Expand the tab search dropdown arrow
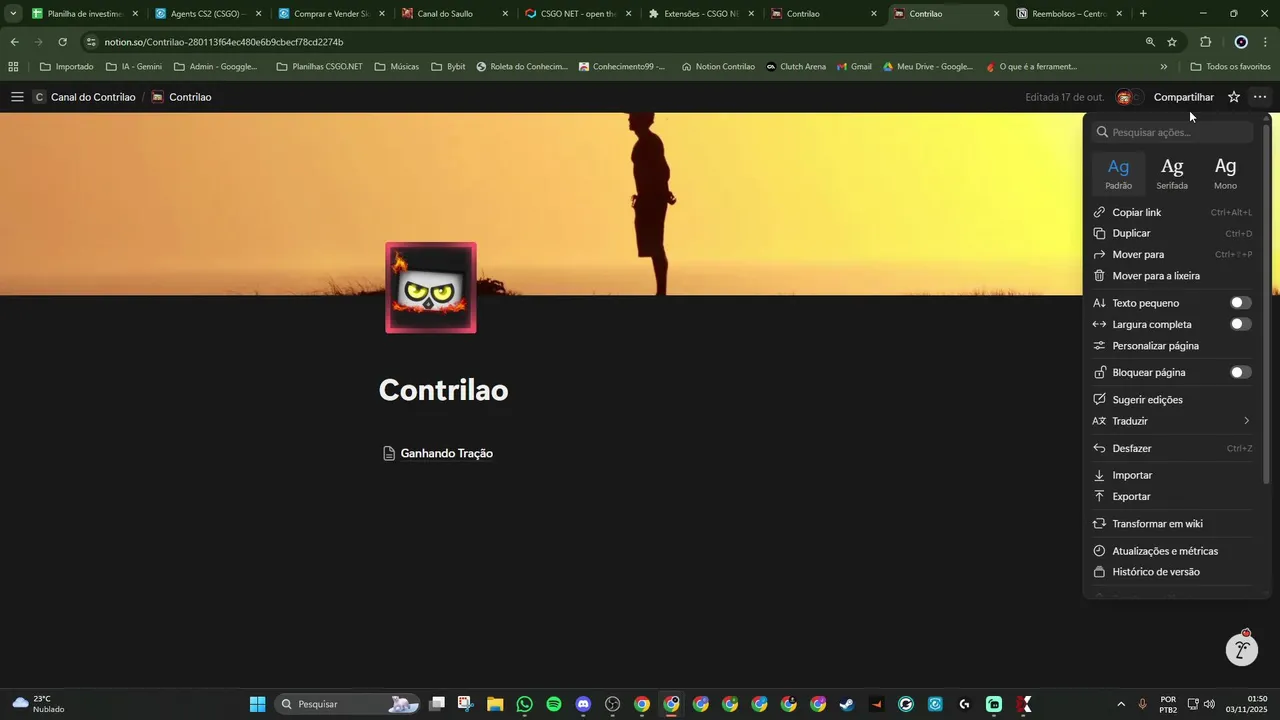Image resolution: width=1280 pixels, height=720 pixels. [13, 14]
